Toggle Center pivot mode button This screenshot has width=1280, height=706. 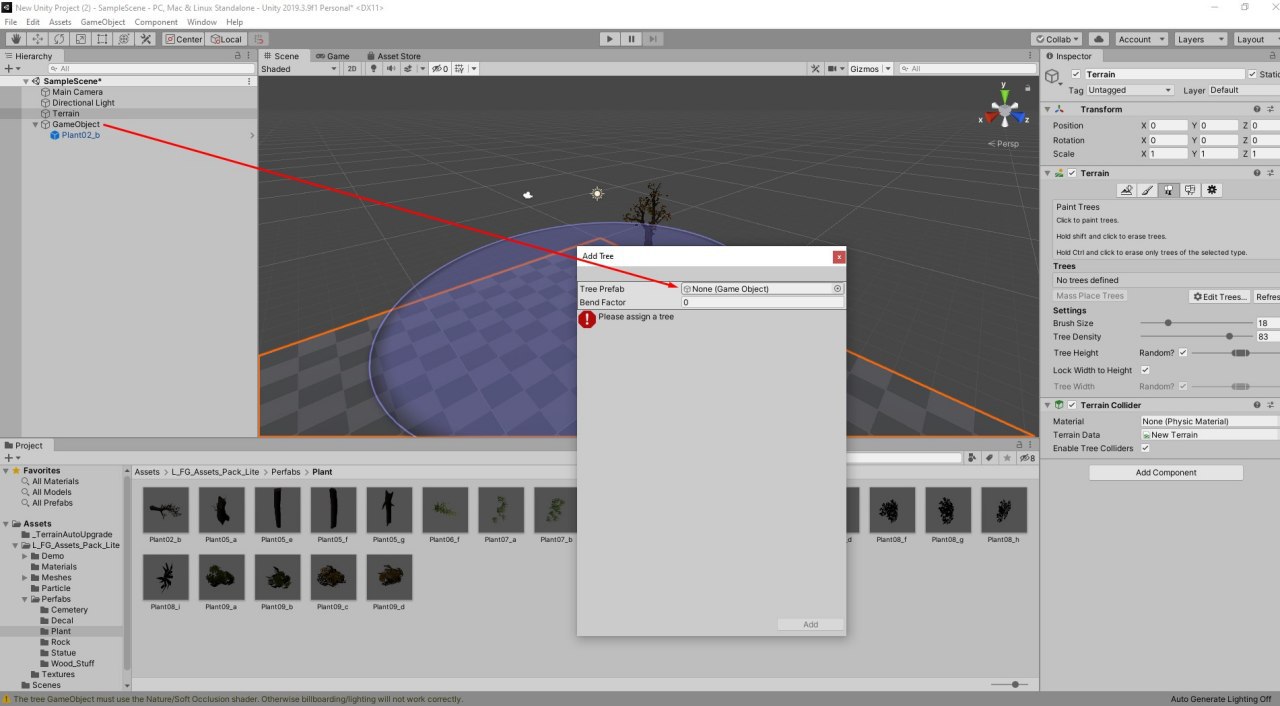pos(184,39)
